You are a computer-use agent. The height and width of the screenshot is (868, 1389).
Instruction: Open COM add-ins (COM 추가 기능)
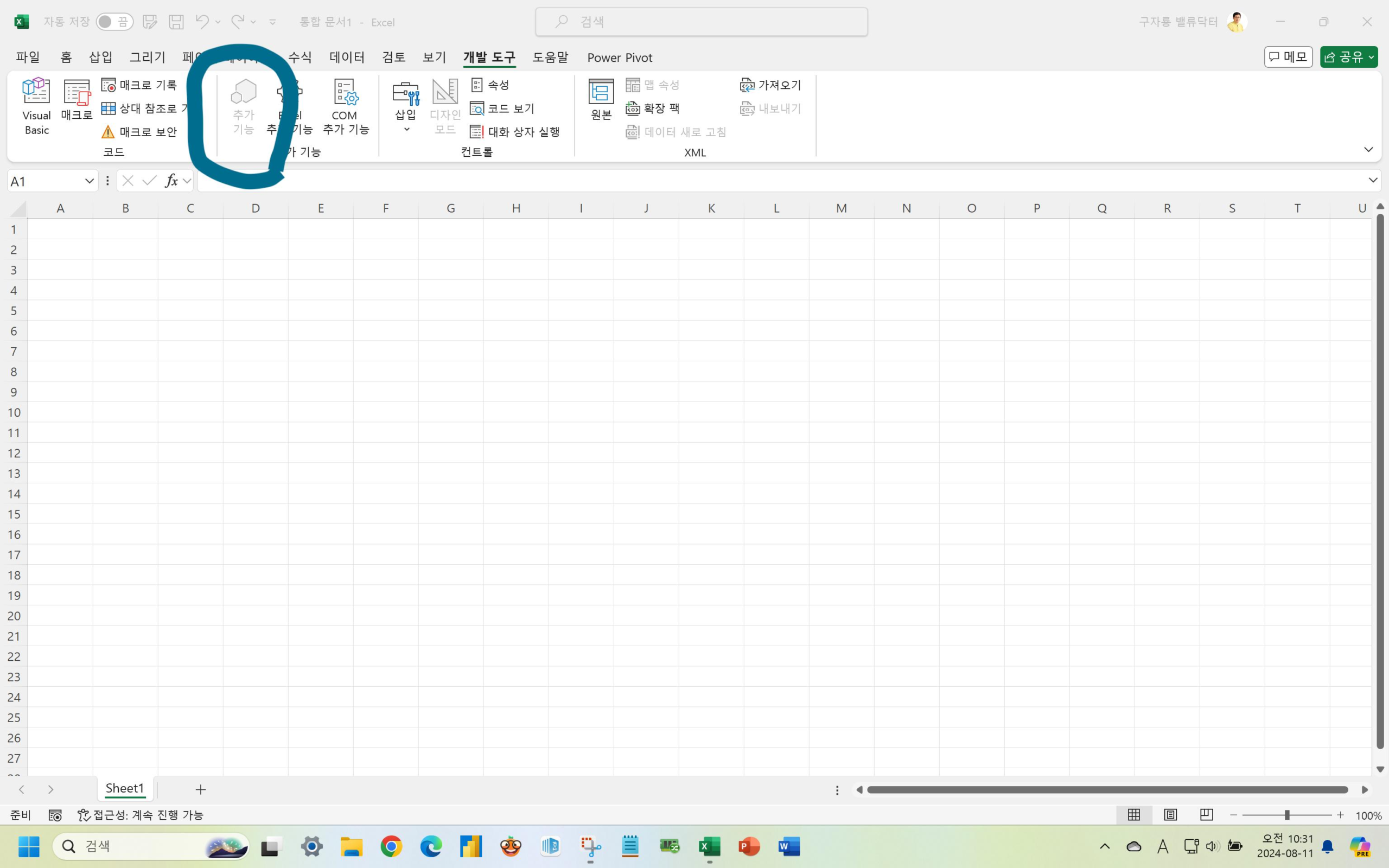(x=346, y=106)
